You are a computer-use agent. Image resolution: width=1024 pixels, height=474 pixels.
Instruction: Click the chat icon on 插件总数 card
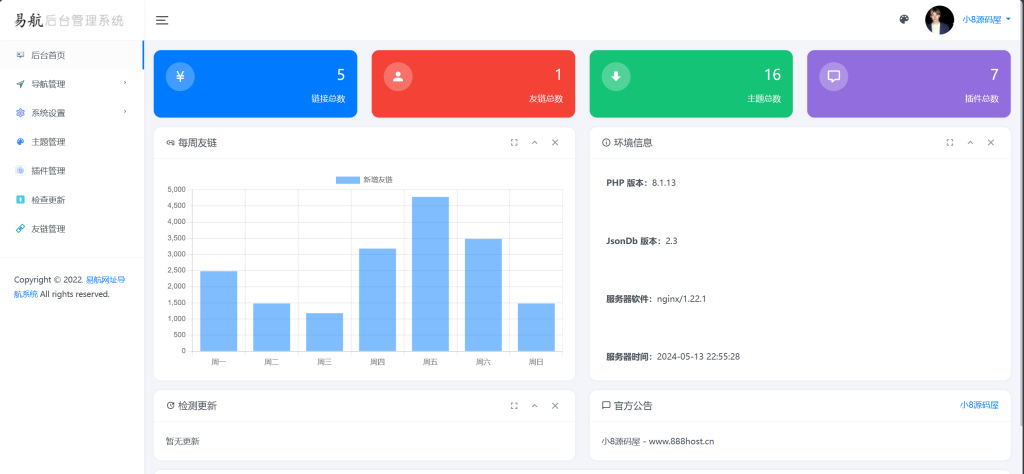click(834, 76)
